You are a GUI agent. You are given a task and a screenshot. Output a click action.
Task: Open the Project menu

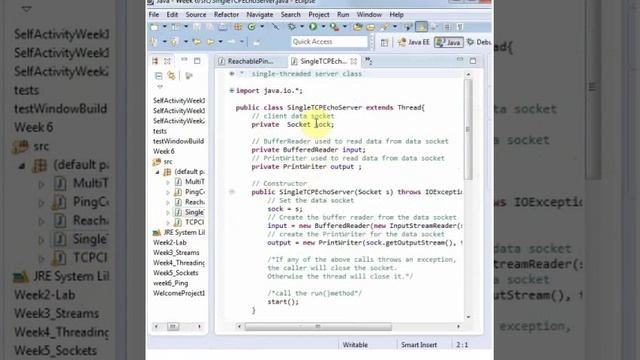[319, 15]
